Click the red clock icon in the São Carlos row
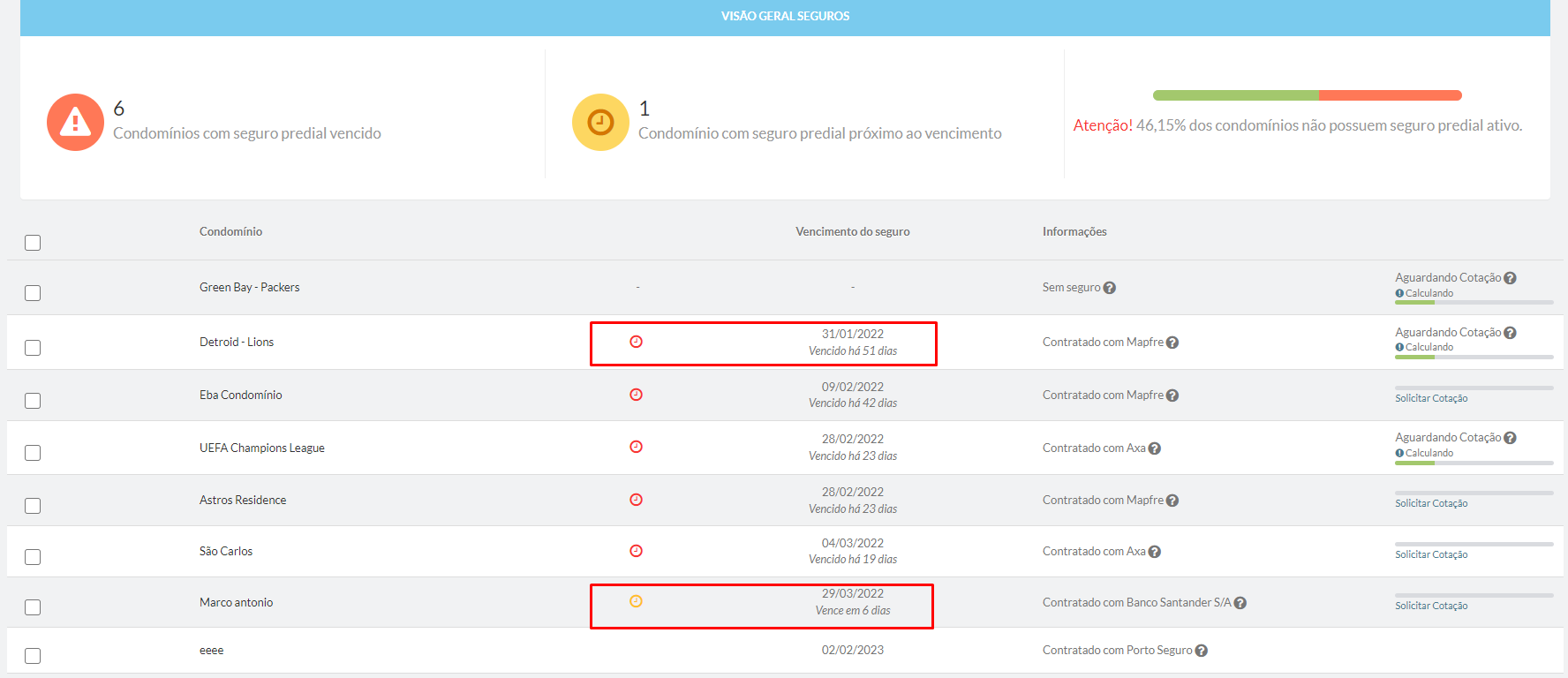This screenshot has height=678, width=1568. [x=636, y=551]
